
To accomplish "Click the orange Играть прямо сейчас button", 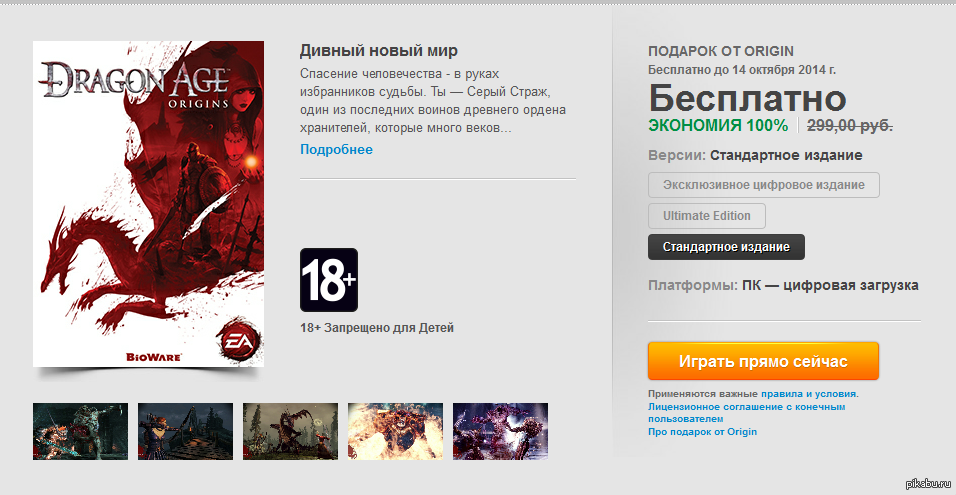I will point(763,361).
